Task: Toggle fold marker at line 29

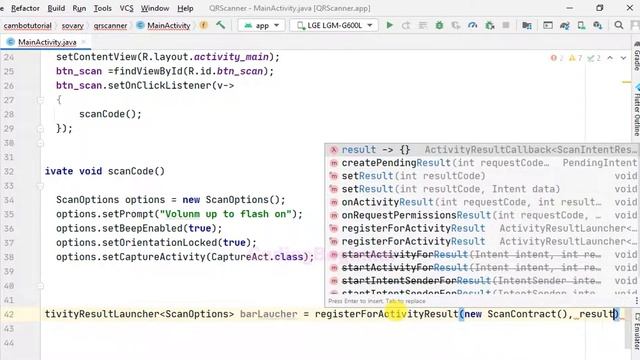Action: click(40, 129)
